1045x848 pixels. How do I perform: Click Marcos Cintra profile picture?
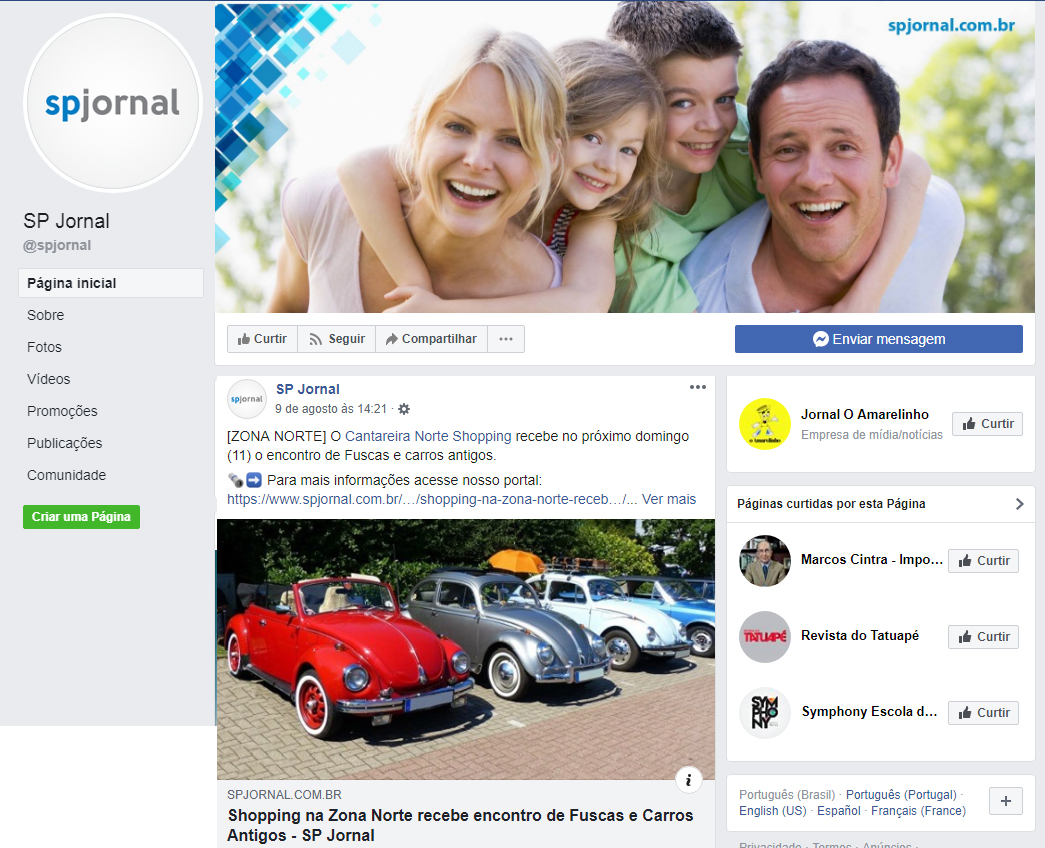(764, 561)
